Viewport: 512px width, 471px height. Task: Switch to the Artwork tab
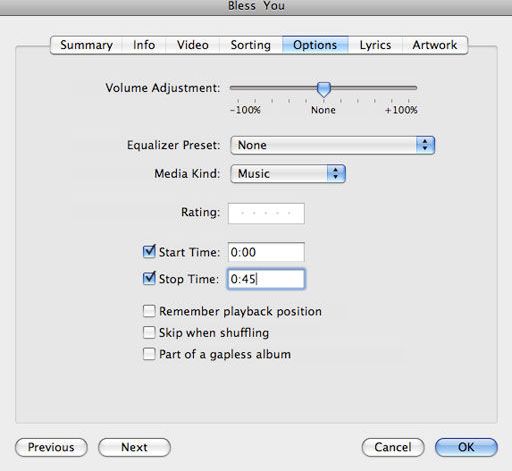[435, 45]
